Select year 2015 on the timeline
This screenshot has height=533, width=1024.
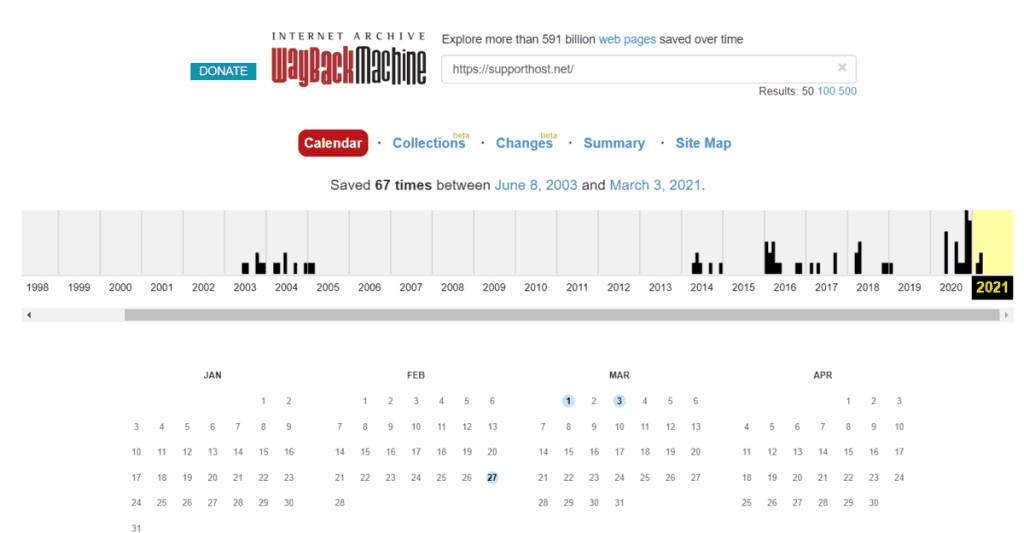[x=743, y=287]
